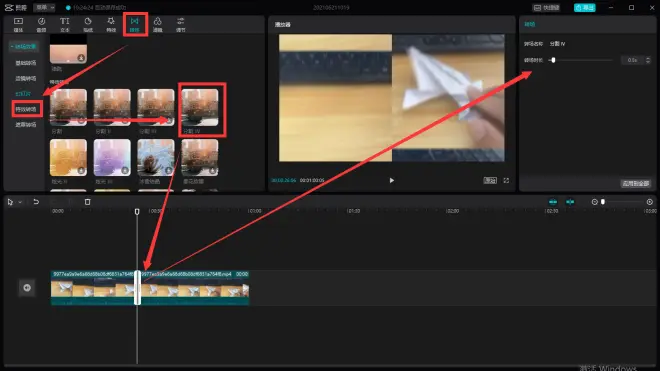Open the Adjustment sliders icon tab
Screen dimensions: 660x371
point(181,24)
